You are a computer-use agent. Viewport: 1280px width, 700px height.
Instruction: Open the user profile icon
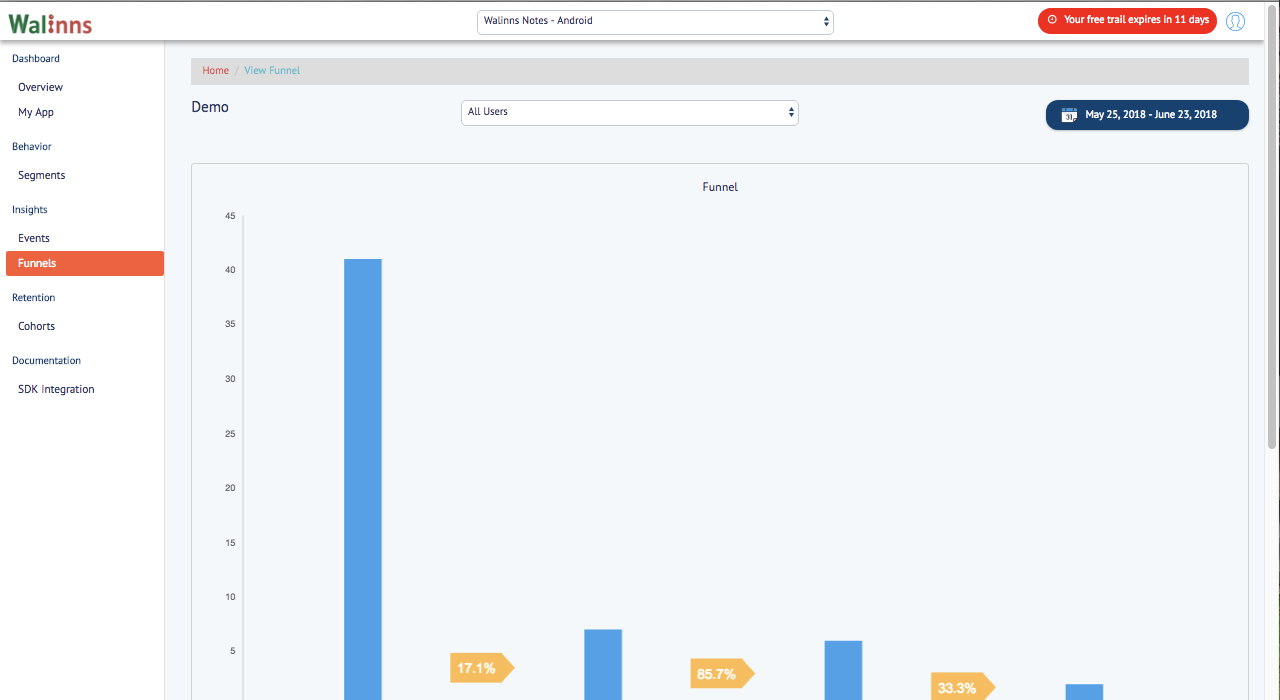1235,21
